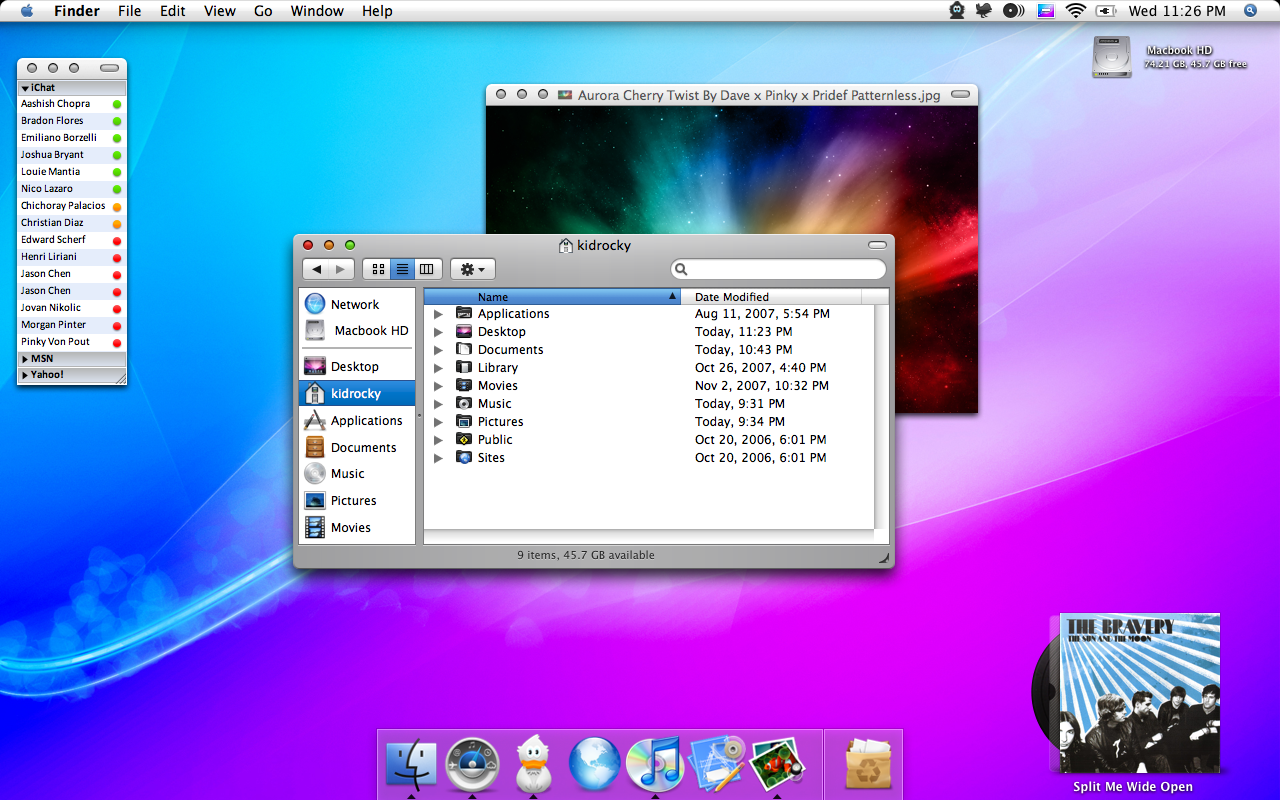Viewport: 1280px width, 800px height.
Task: Toggle Finder toolbar with pill button
Action: click(x=877, y=245)
